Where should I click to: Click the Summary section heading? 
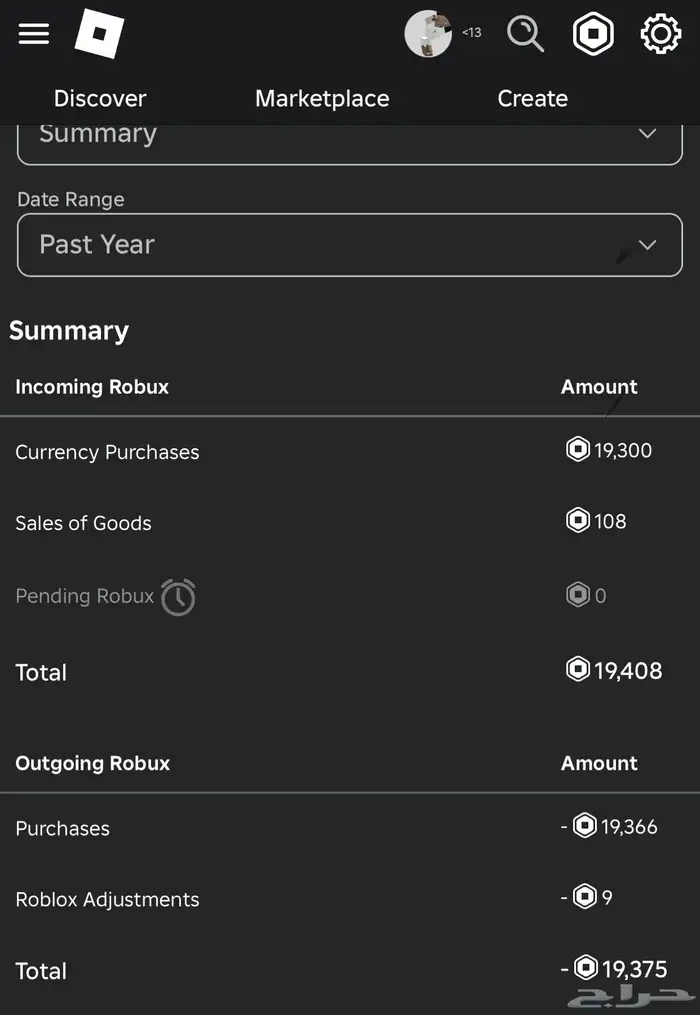[x=69, y=331]
